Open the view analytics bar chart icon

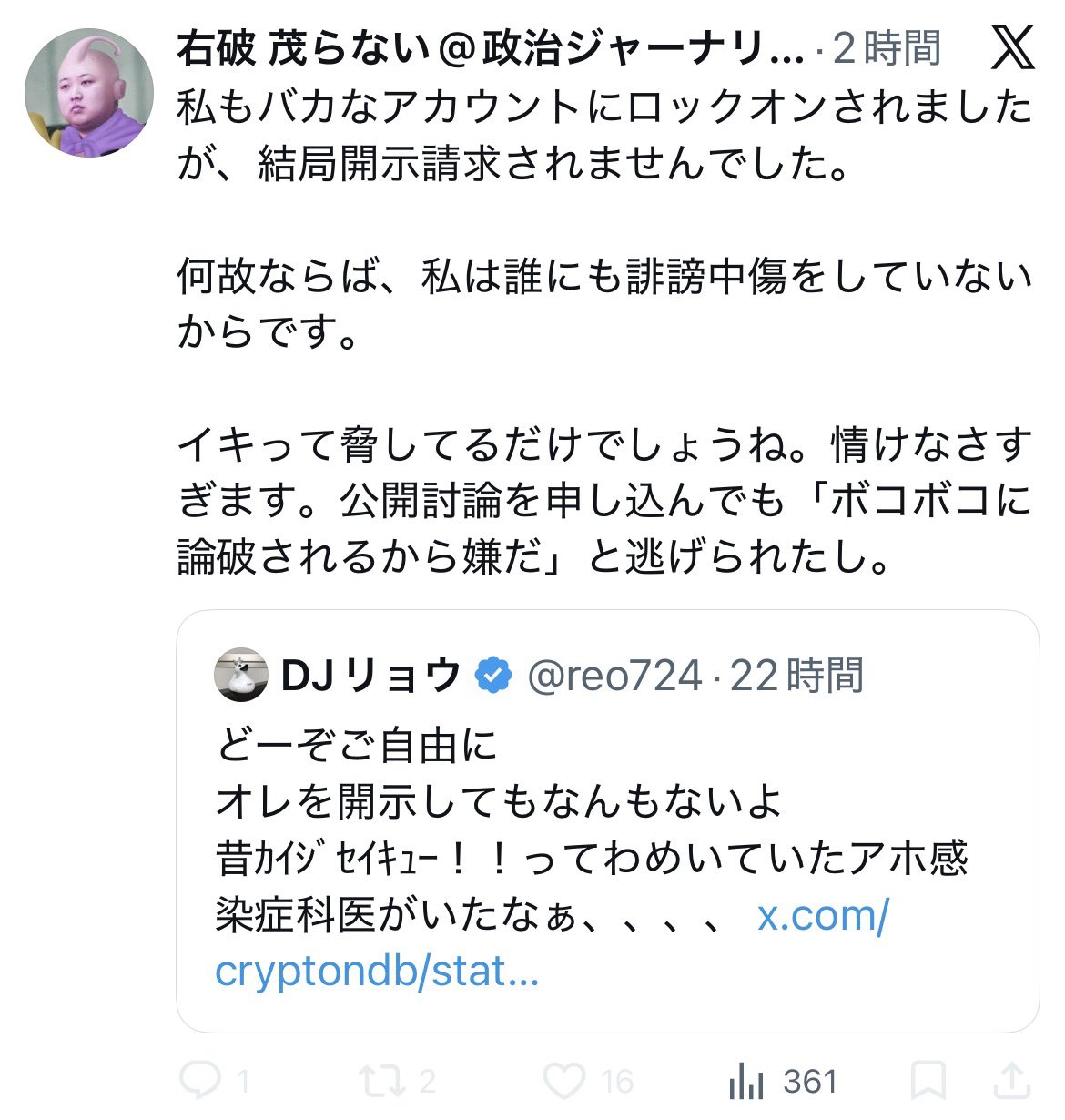click(746, 1081)
